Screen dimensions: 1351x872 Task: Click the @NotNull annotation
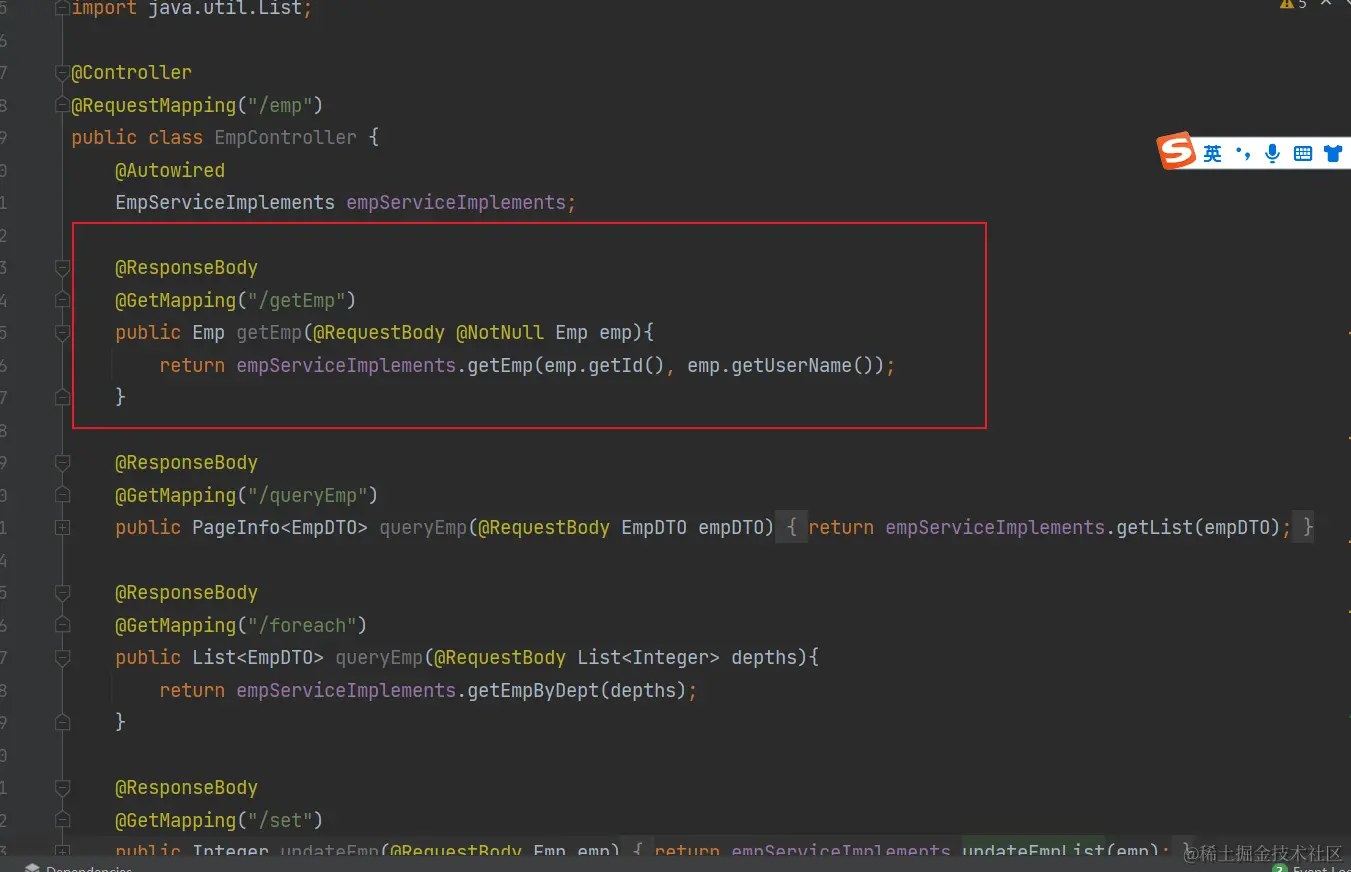tap(500, 333)
